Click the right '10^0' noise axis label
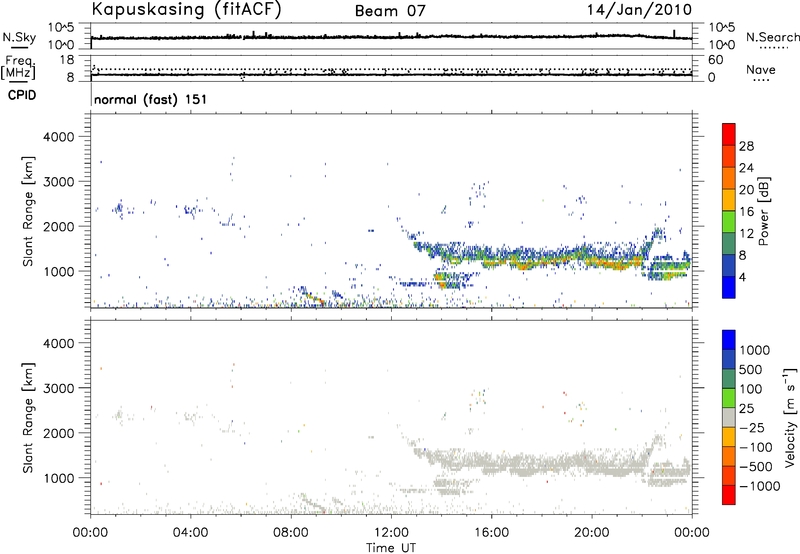The width and height of the screenshot is (800, 554). tap(722, 45)
